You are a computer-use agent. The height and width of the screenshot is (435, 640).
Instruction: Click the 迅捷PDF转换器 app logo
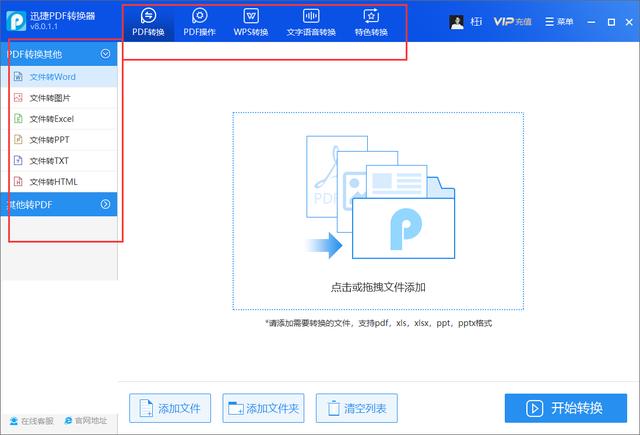point(16,20)
